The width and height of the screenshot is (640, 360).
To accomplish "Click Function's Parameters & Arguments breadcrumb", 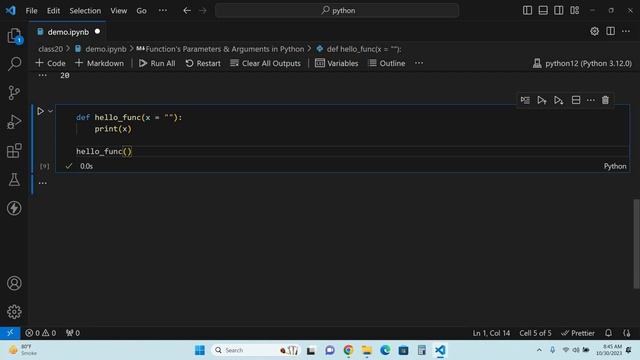I will pyautogui.click(x=220, y=49).
